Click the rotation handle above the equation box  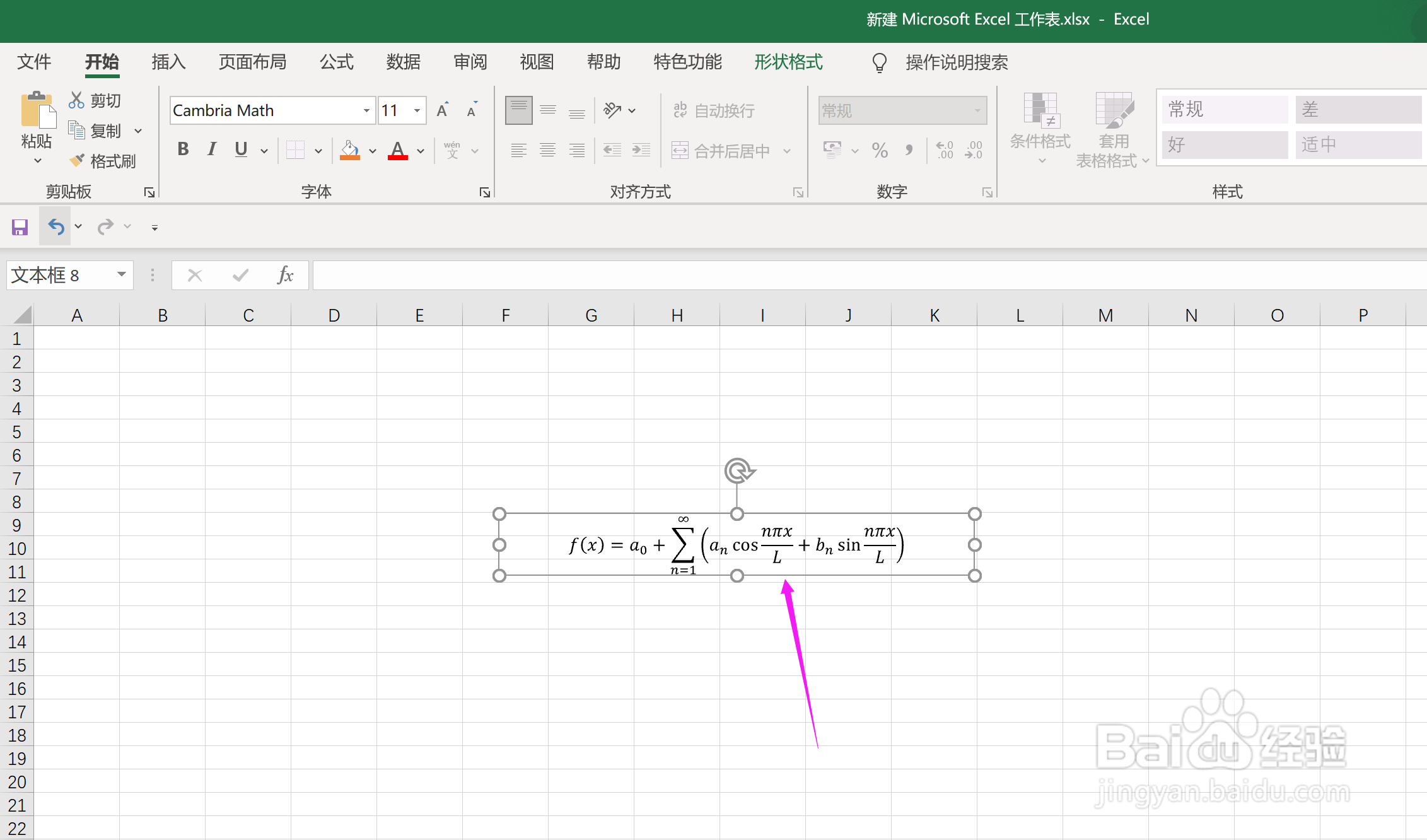(738, 470)
